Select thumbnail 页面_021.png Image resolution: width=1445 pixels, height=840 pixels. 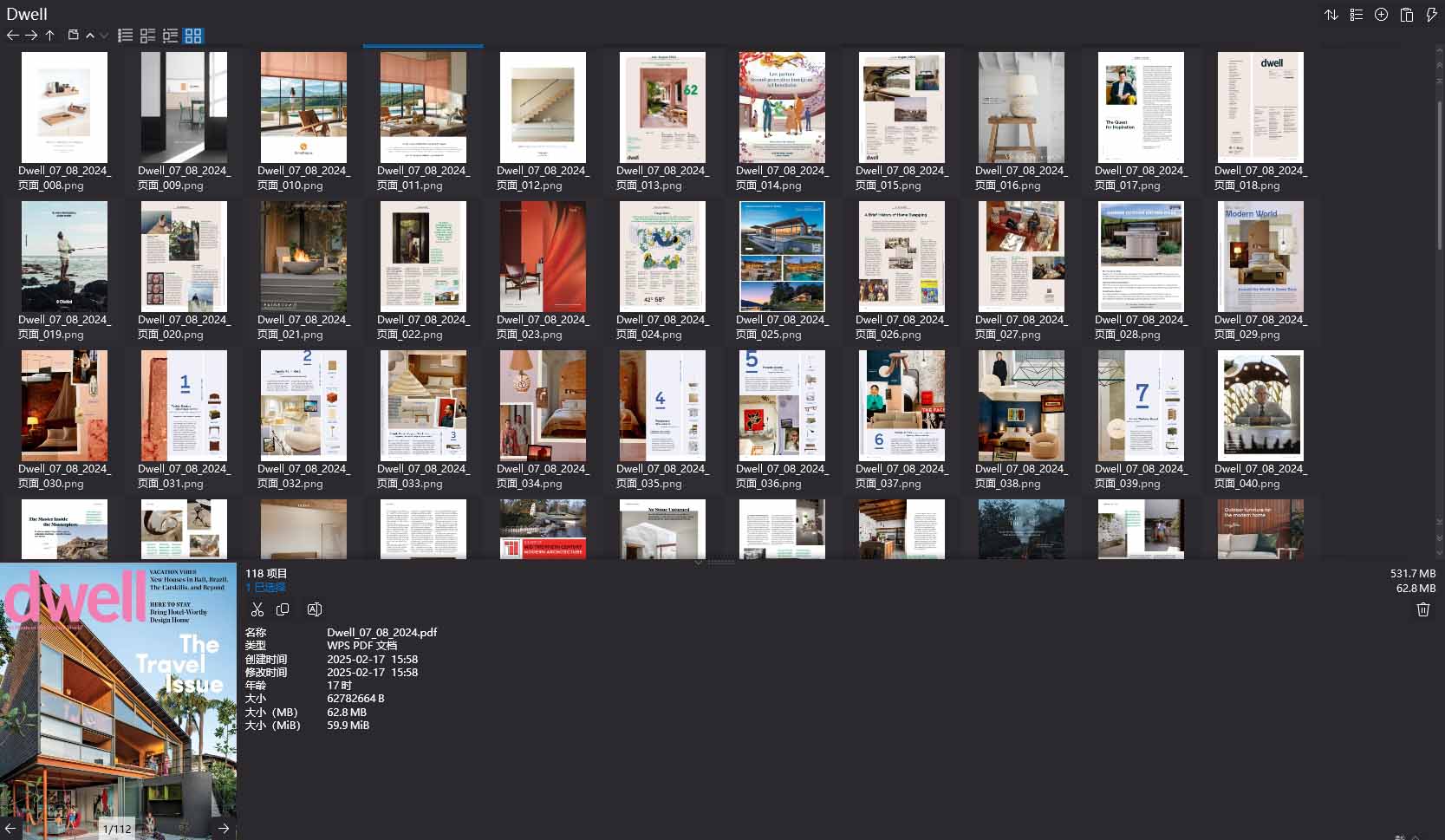[303, 257]
